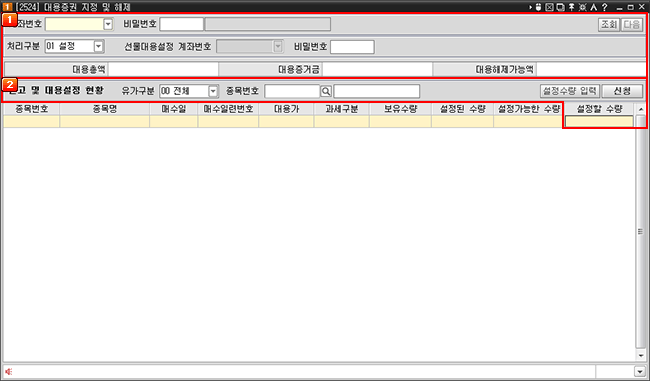The image size is (650, 381).
Task: Click the mouse icon in title bar
Action: (x=538, y=7)
